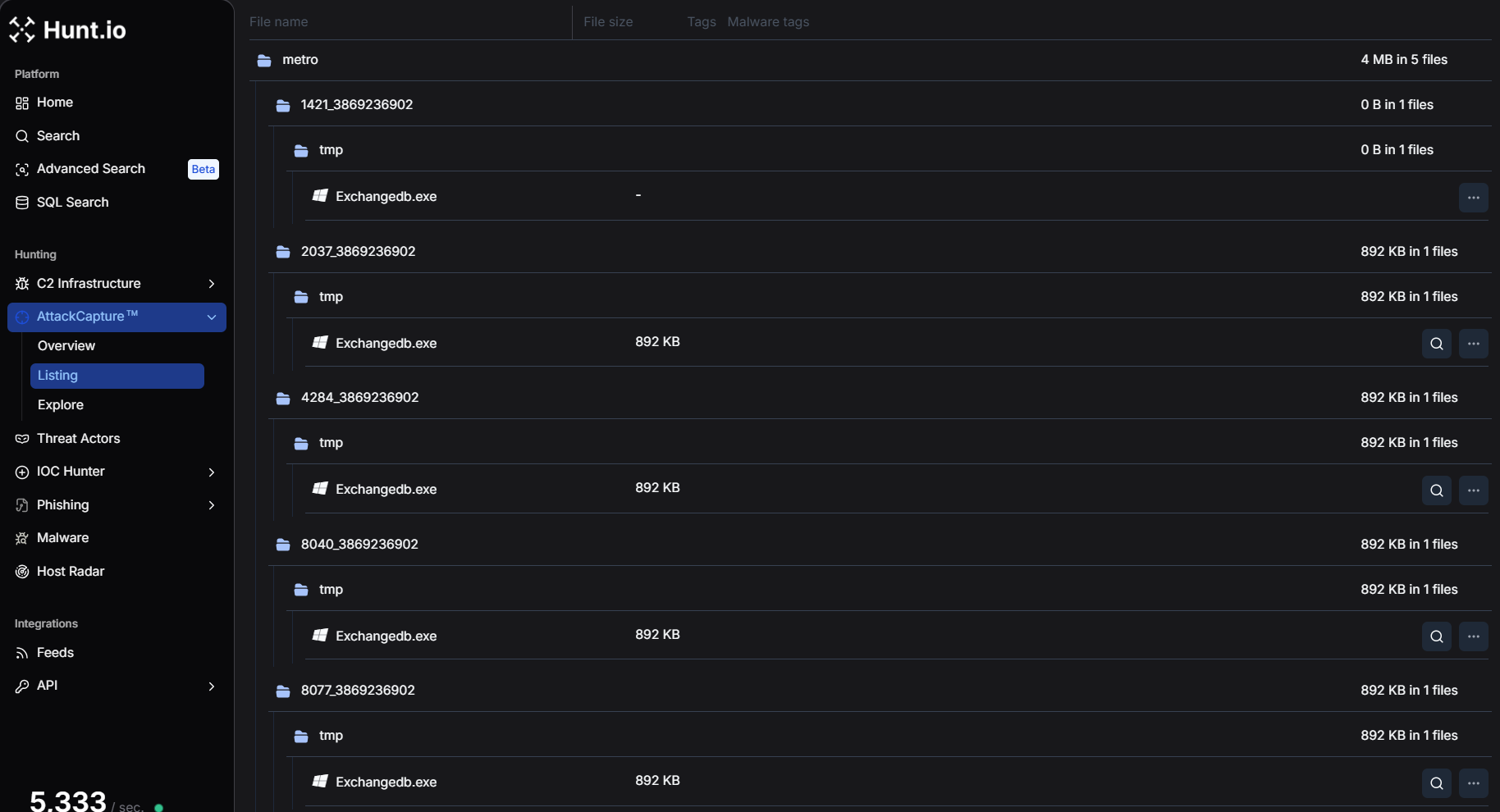Collapse the tmp folder under 8040_3869236902

[889, 589]
